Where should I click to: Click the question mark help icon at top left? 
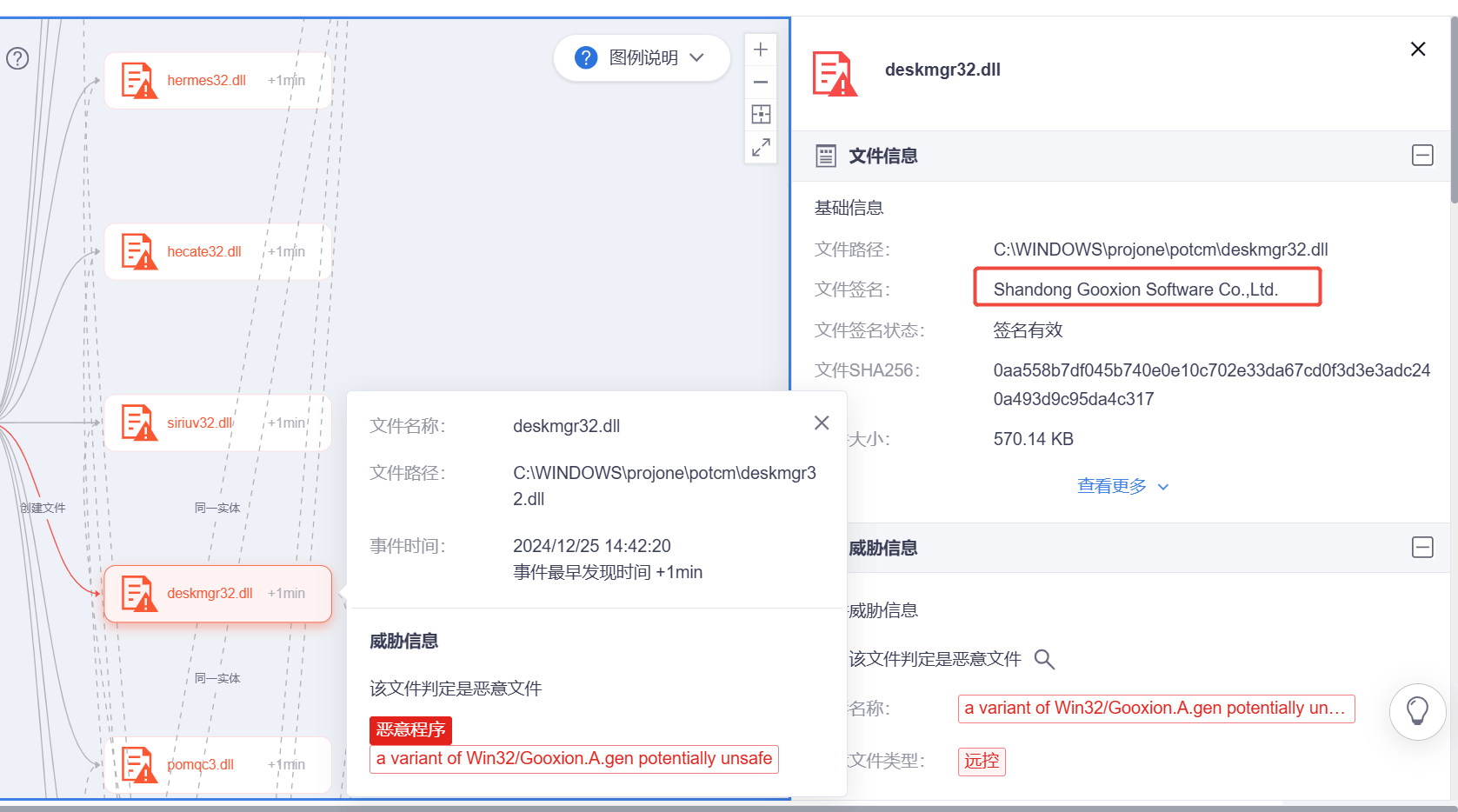(17, 58)
